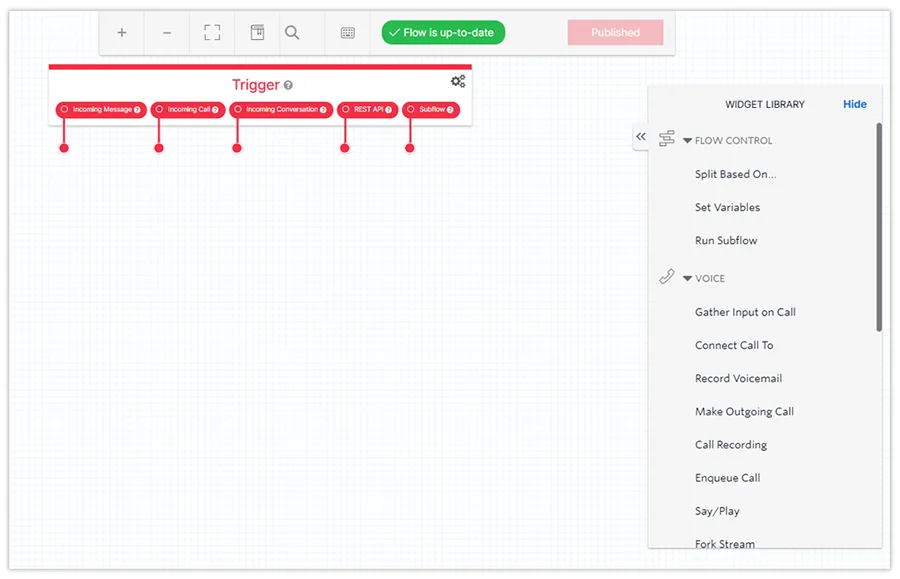Click the widget library scrollbar

879,227
